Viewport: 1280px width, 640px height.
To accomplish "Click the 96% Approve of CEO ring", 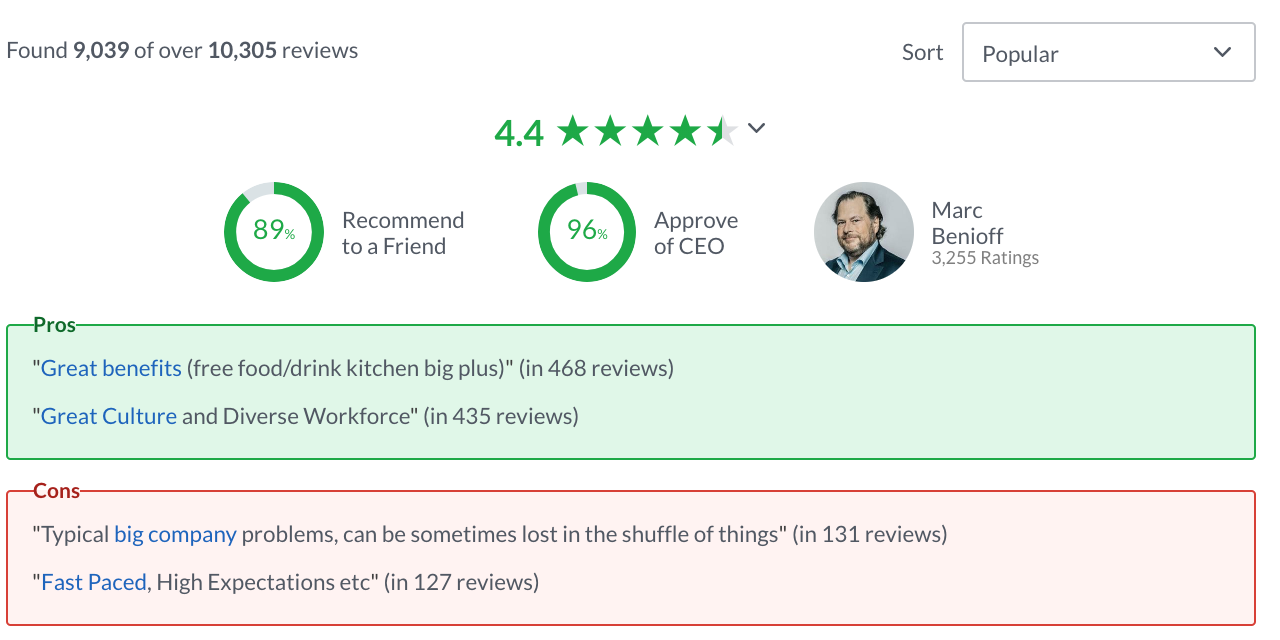I will [587, 231].
